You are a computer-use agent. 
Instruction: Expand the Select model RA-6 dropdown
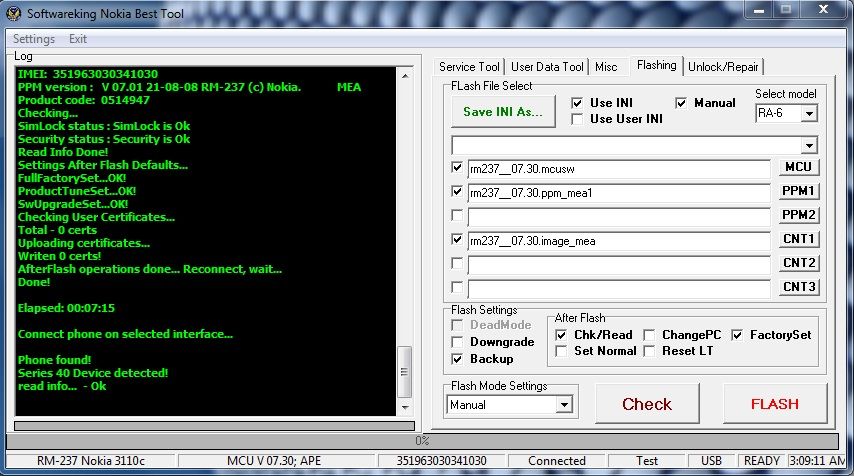coord(809,113)
